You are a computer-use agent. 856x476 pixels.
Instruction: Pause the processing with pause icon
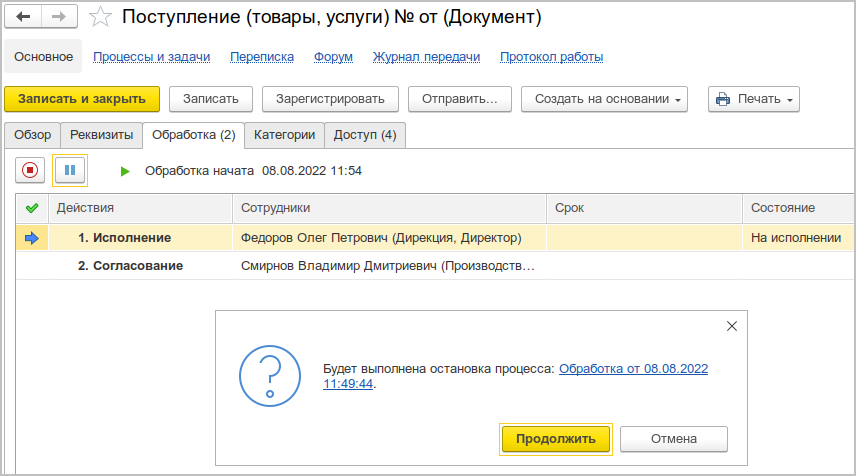(x=70, y=170)
